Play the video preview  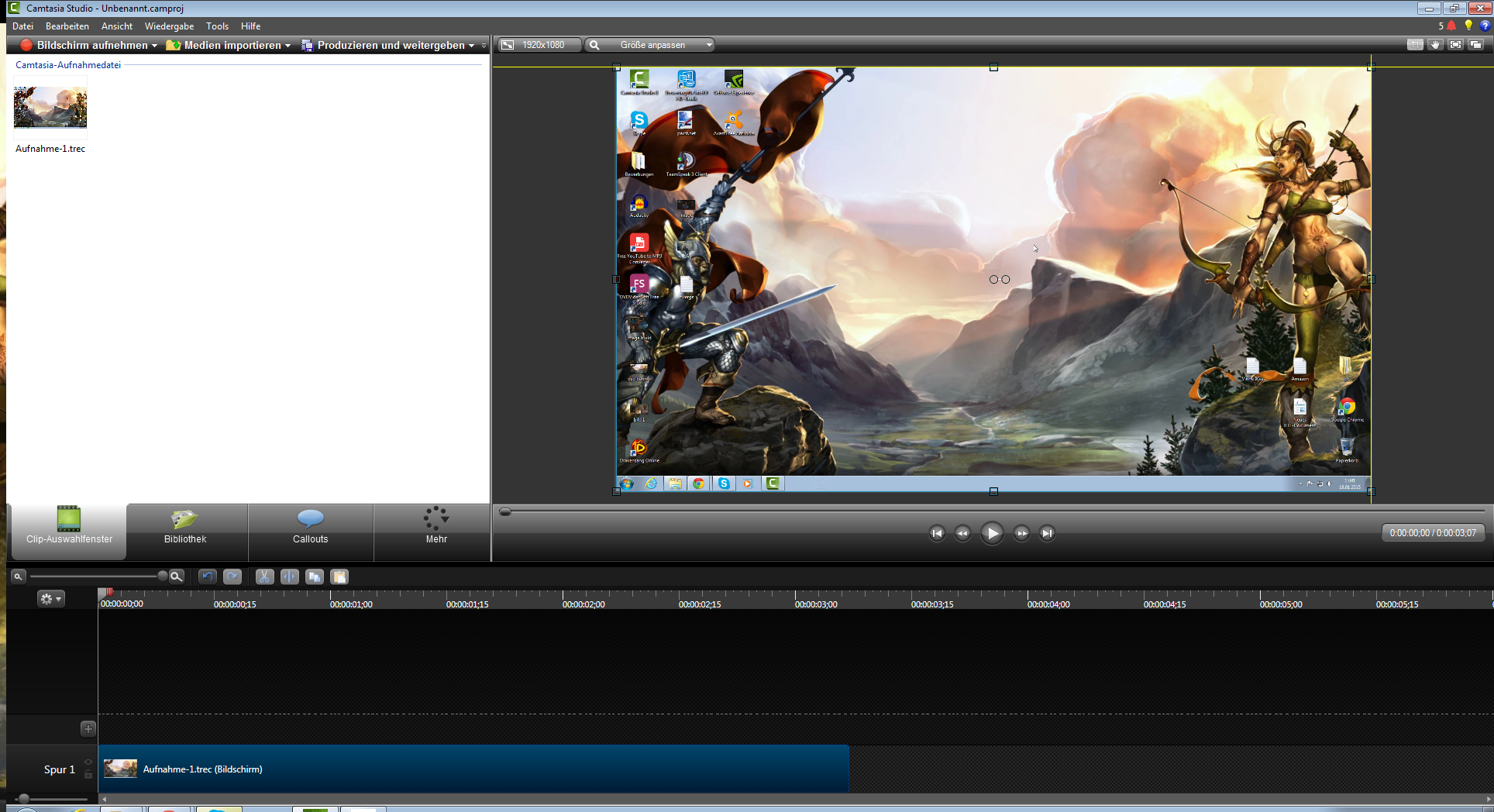(992, 533)
